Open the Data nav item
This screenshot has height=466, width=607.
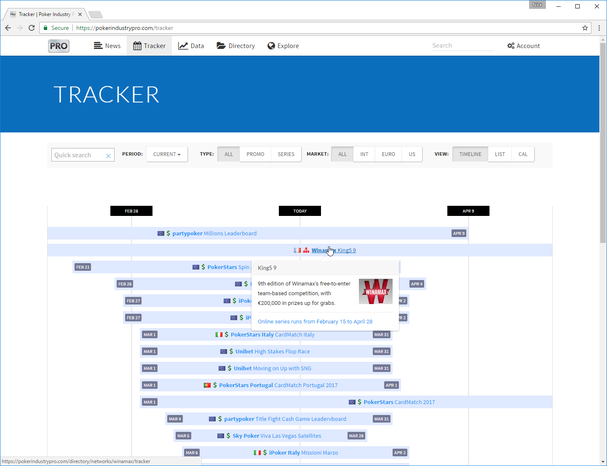pyautogui.click(x=191, y=46)
